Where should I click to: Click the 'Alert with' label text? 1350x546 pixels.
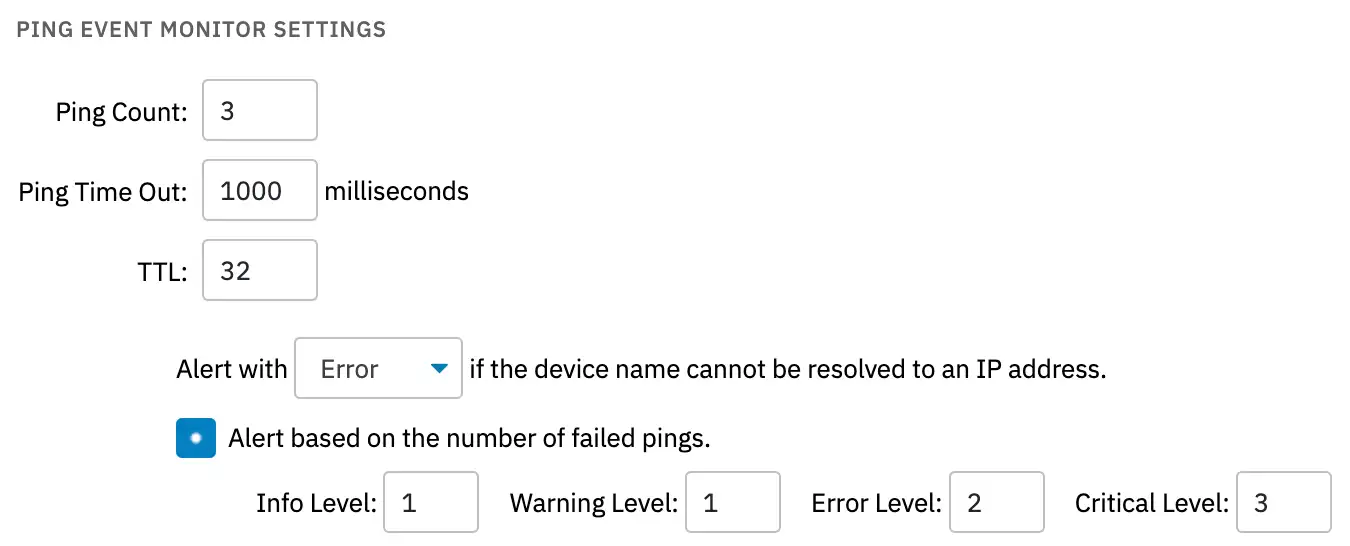(232, 369)
